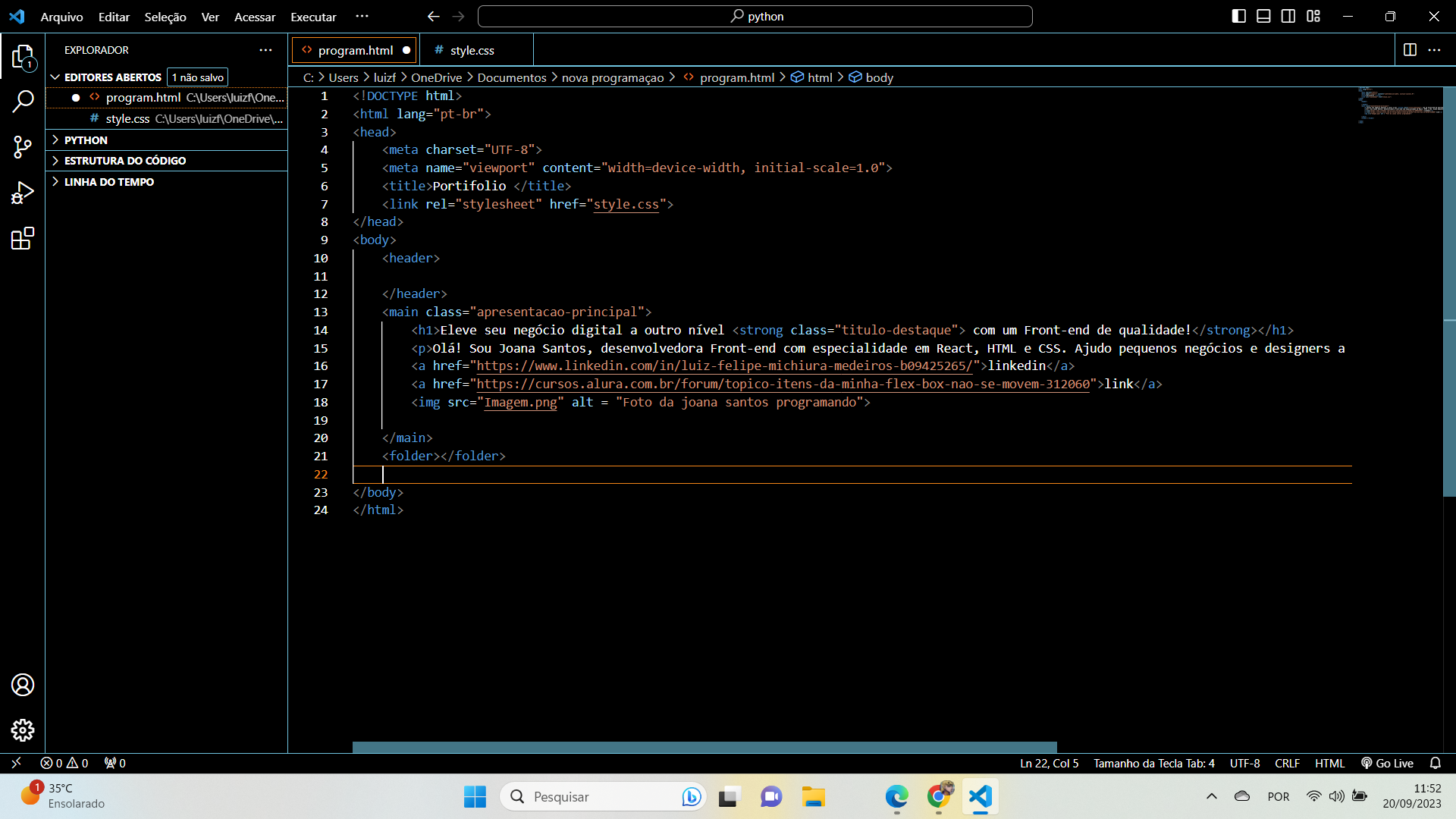The height and width of the screenshot is (819, 1456).
Task: Change tab size 'Tamanho da Tecla Tab: 4'
Action: click(1153, 763)
